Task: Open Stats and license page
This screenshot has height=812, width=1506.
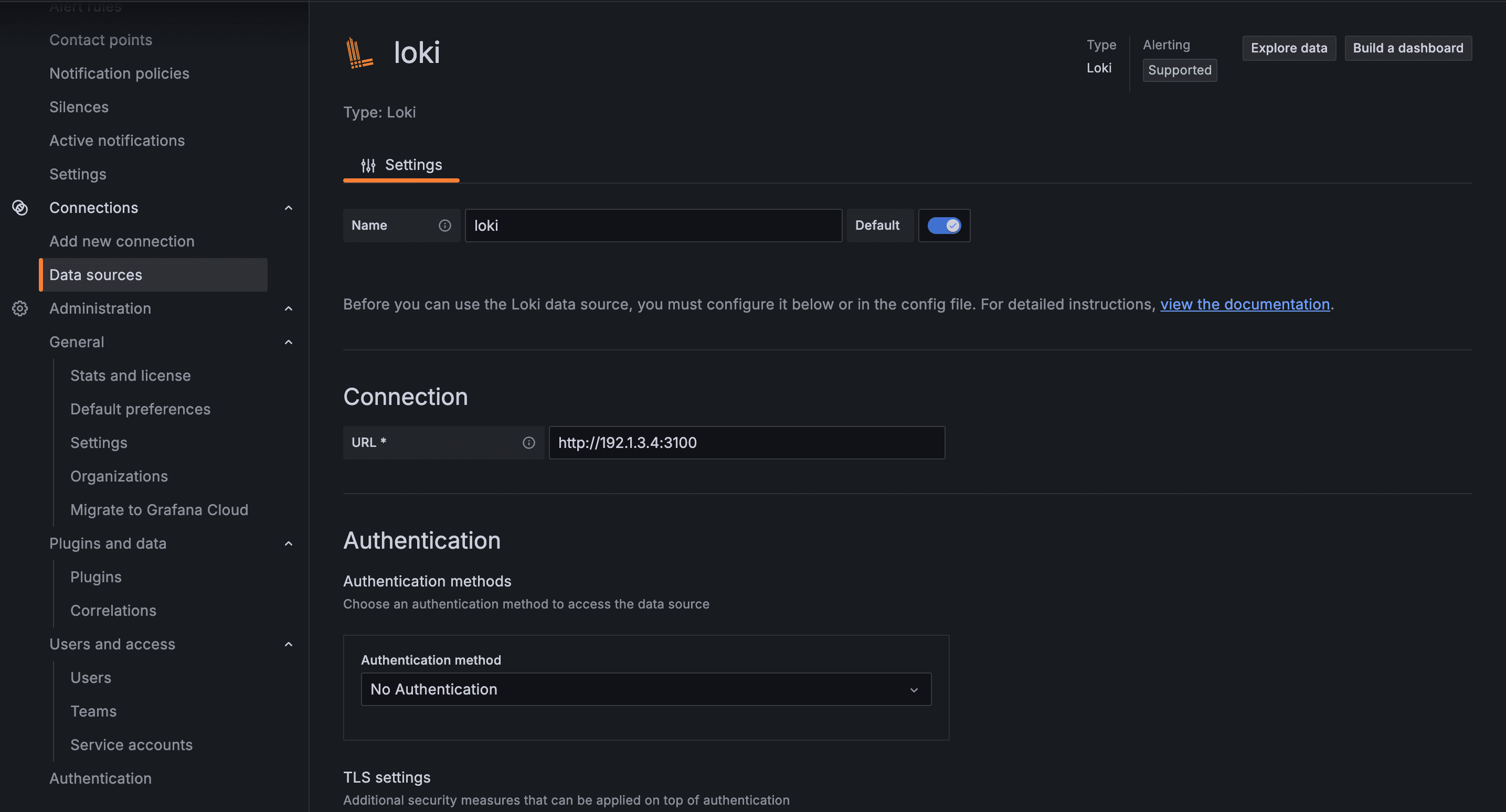Action: pyautogui.click(x=130, y=375)
